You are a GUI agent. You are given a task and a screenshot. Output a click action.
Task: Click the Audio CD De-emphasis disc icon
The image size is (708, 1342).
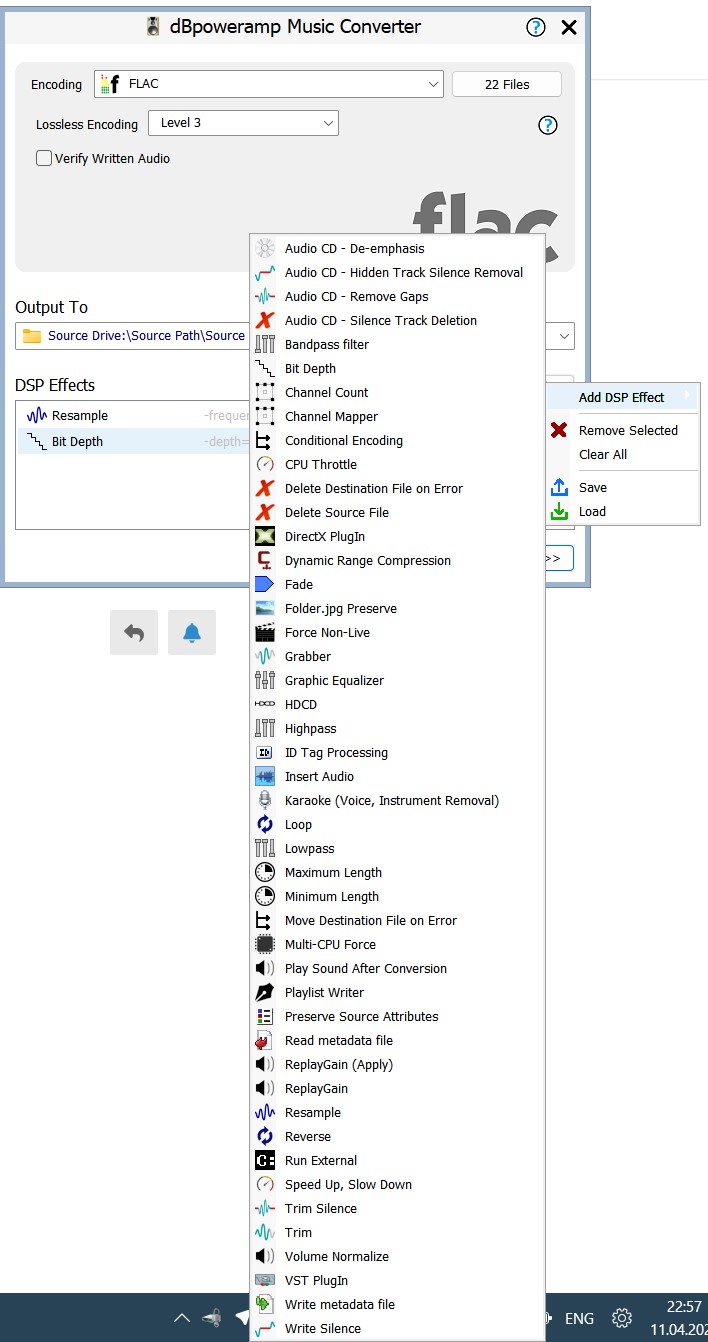265,248
